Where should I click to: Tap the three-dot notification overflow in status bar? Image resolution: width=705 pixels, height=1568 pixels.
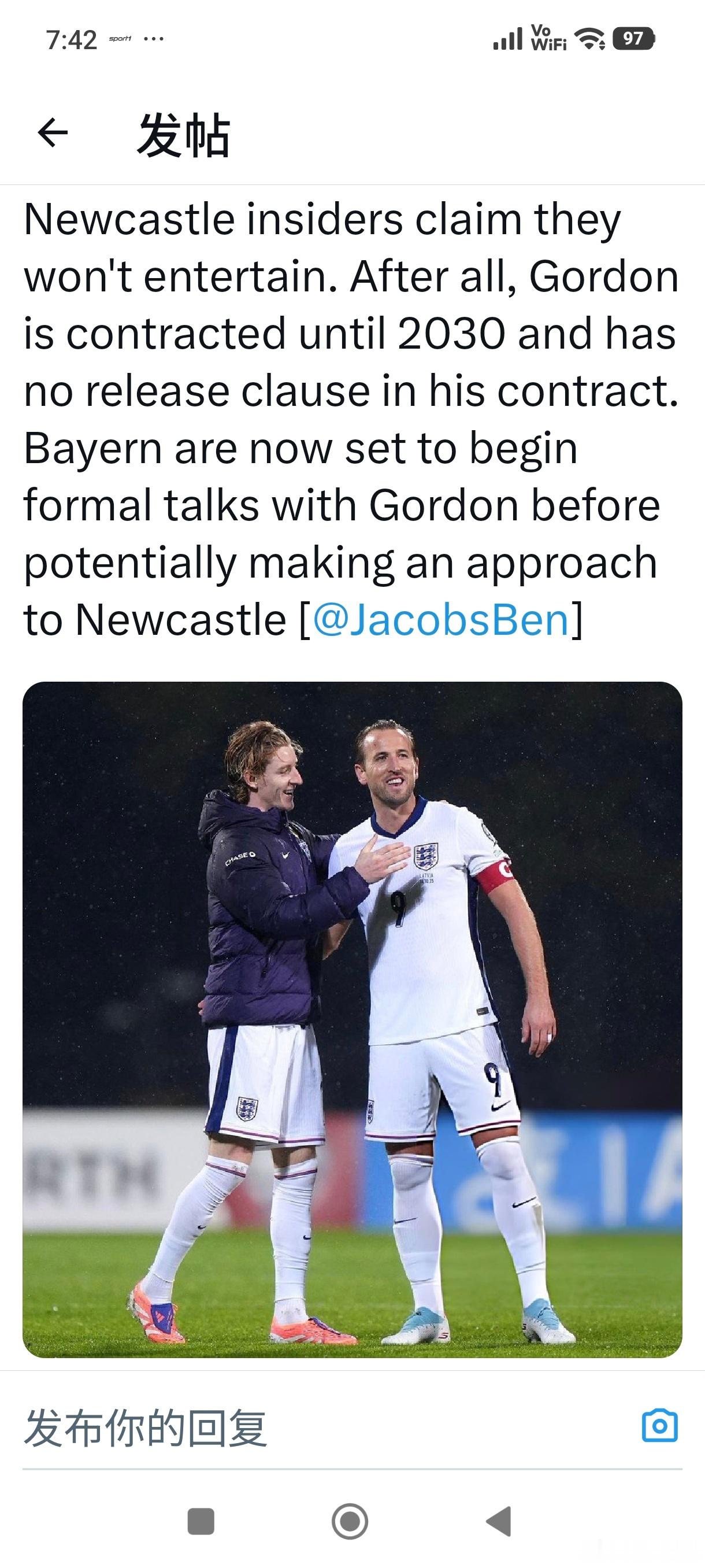point(153,39)
